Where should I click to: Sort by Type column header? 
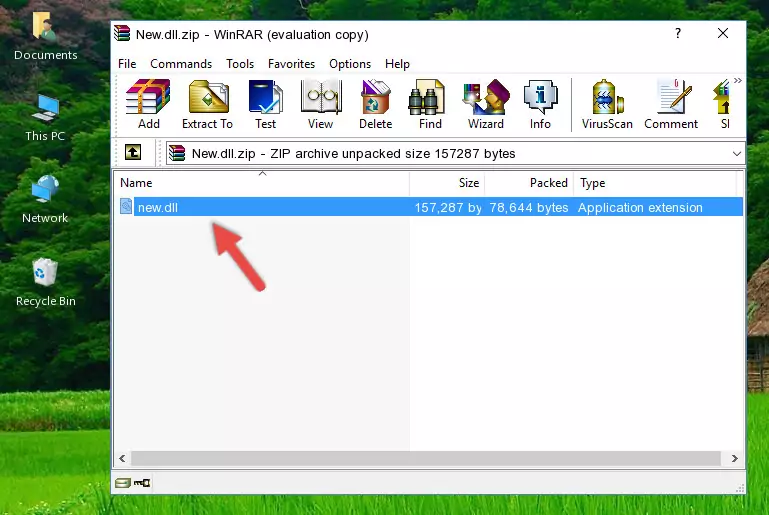tap(655, 183)
